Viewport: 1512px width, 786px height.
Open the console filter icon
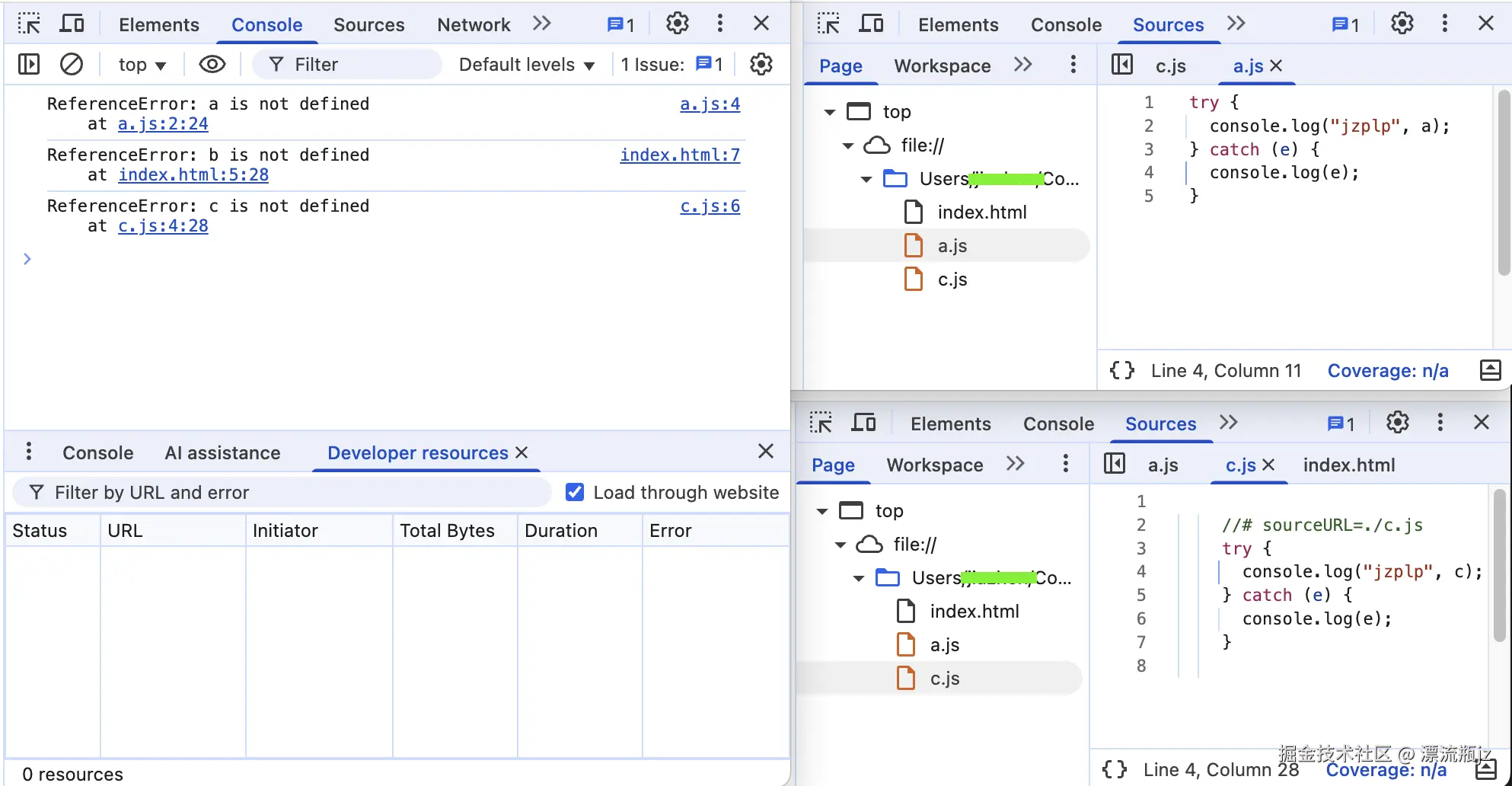click(x=276, y=64)
